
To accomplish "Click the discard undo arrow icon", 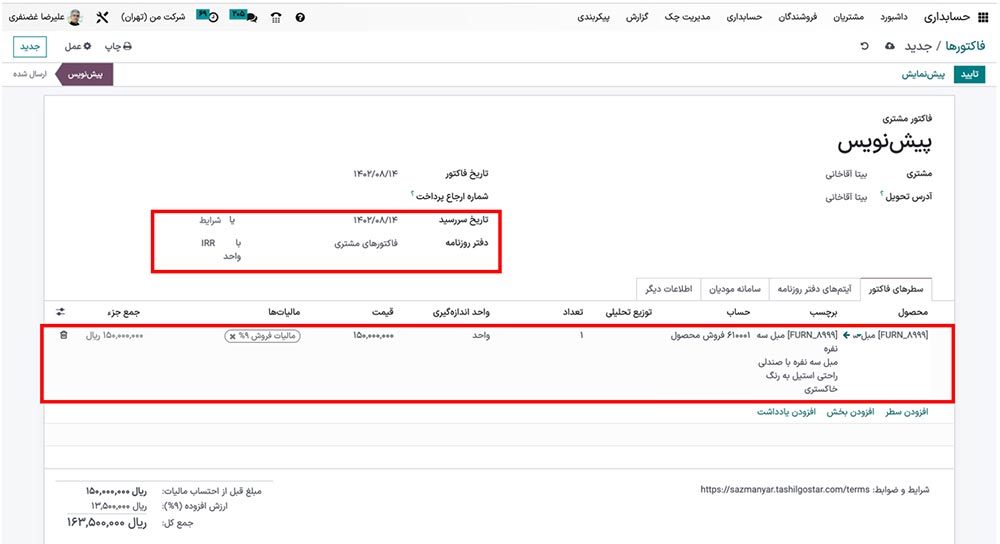I will click(864, 46).
